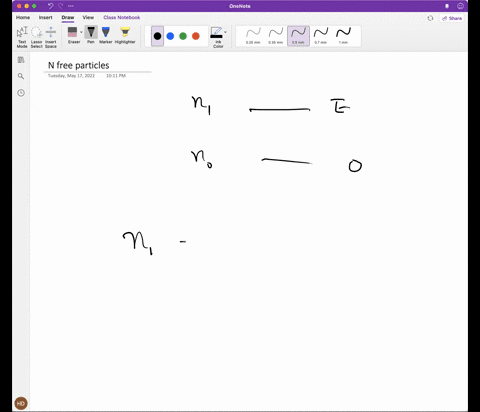Viewport: 480px width, 412px height.
Task: Select the Text Mode tool
Action: [x=22, y=37]
